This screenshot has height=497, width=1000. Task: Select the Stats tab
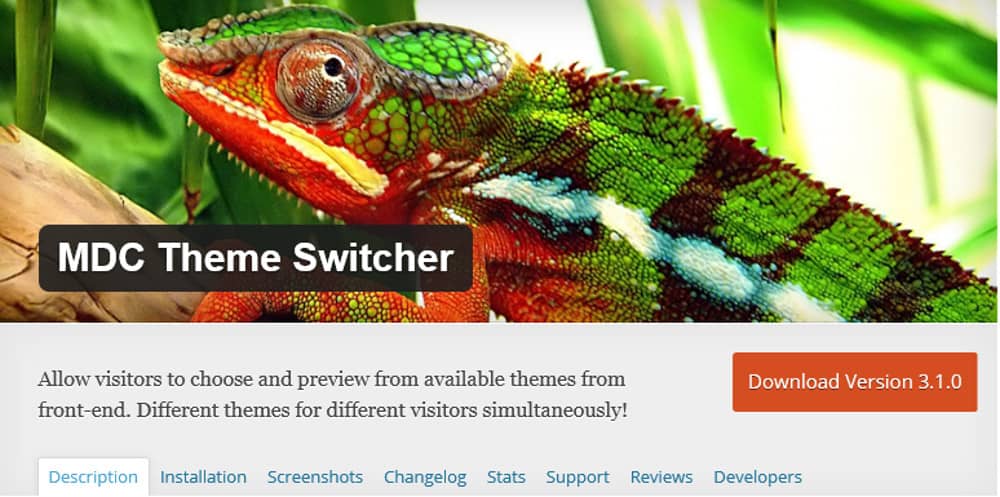tap(506, 477)
